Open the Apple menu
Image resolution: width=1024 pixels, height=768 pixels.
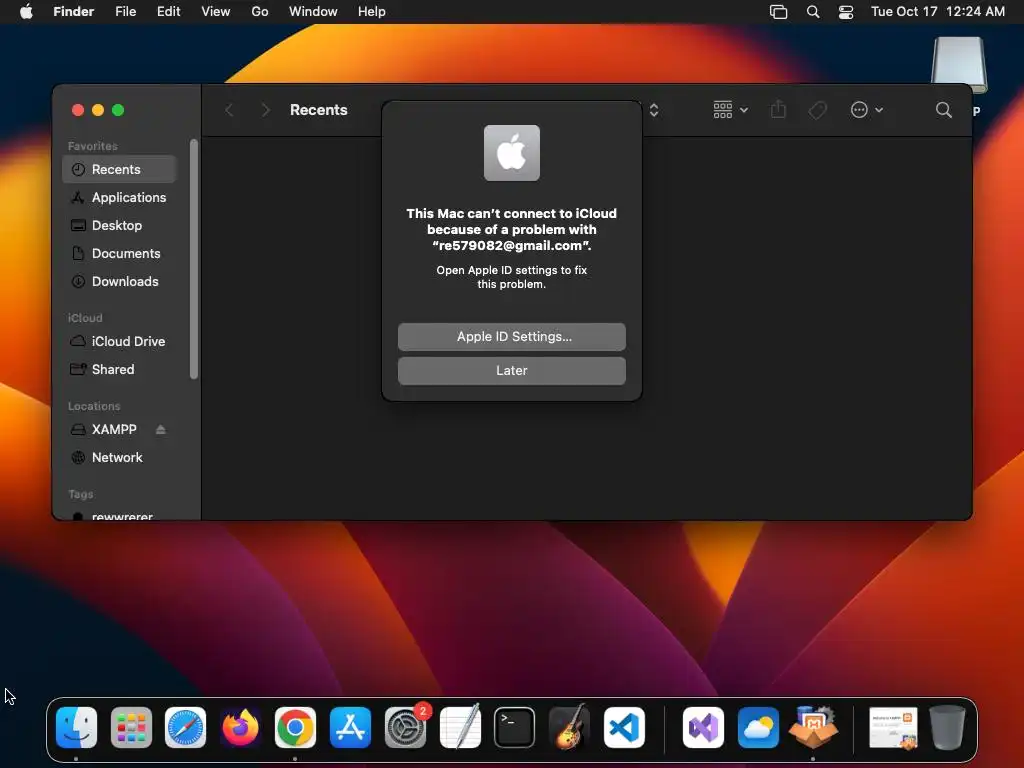point(26,11)
